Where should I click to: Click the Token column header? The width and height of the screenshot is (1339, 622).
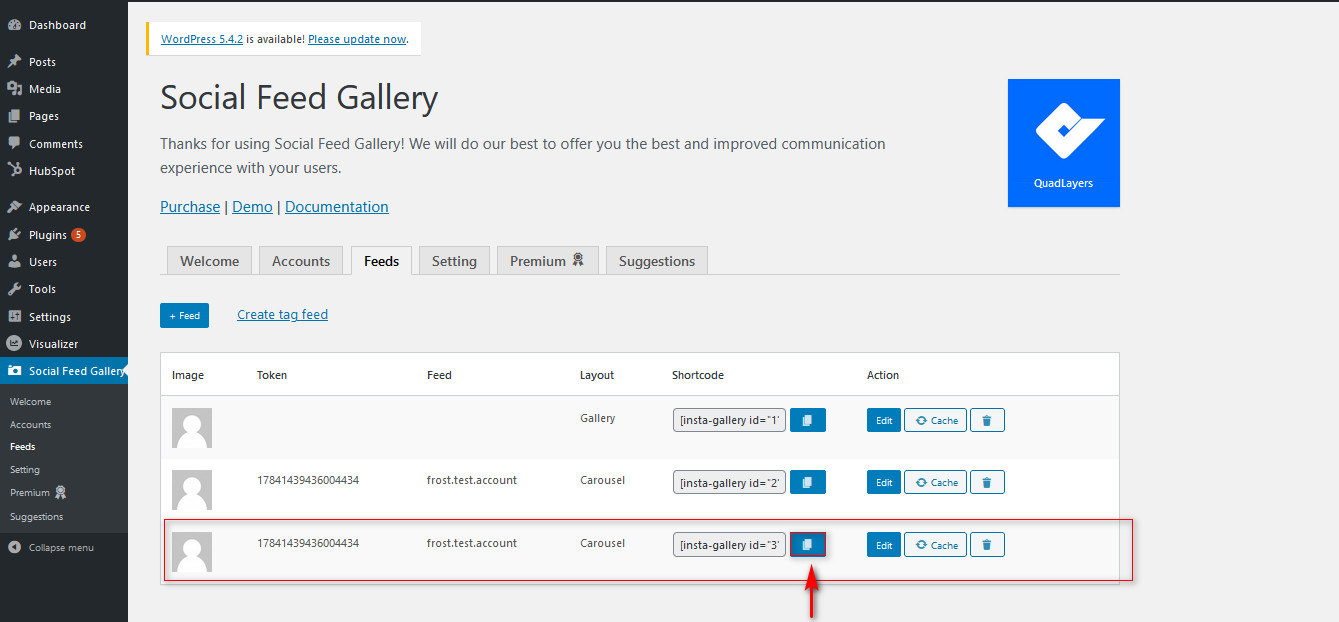272,375
